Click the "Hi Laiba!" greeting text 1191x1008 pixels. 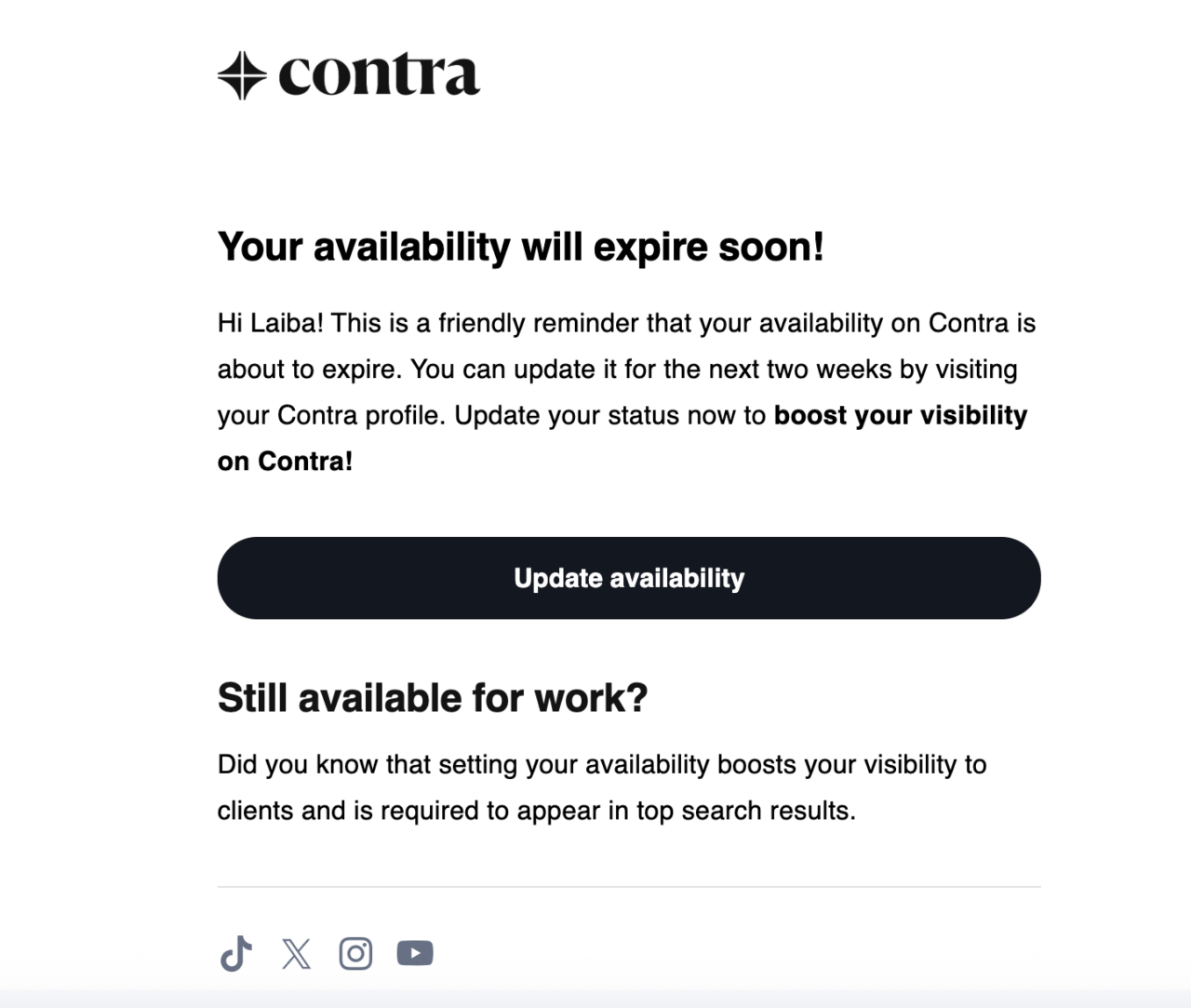coord(270,324)
